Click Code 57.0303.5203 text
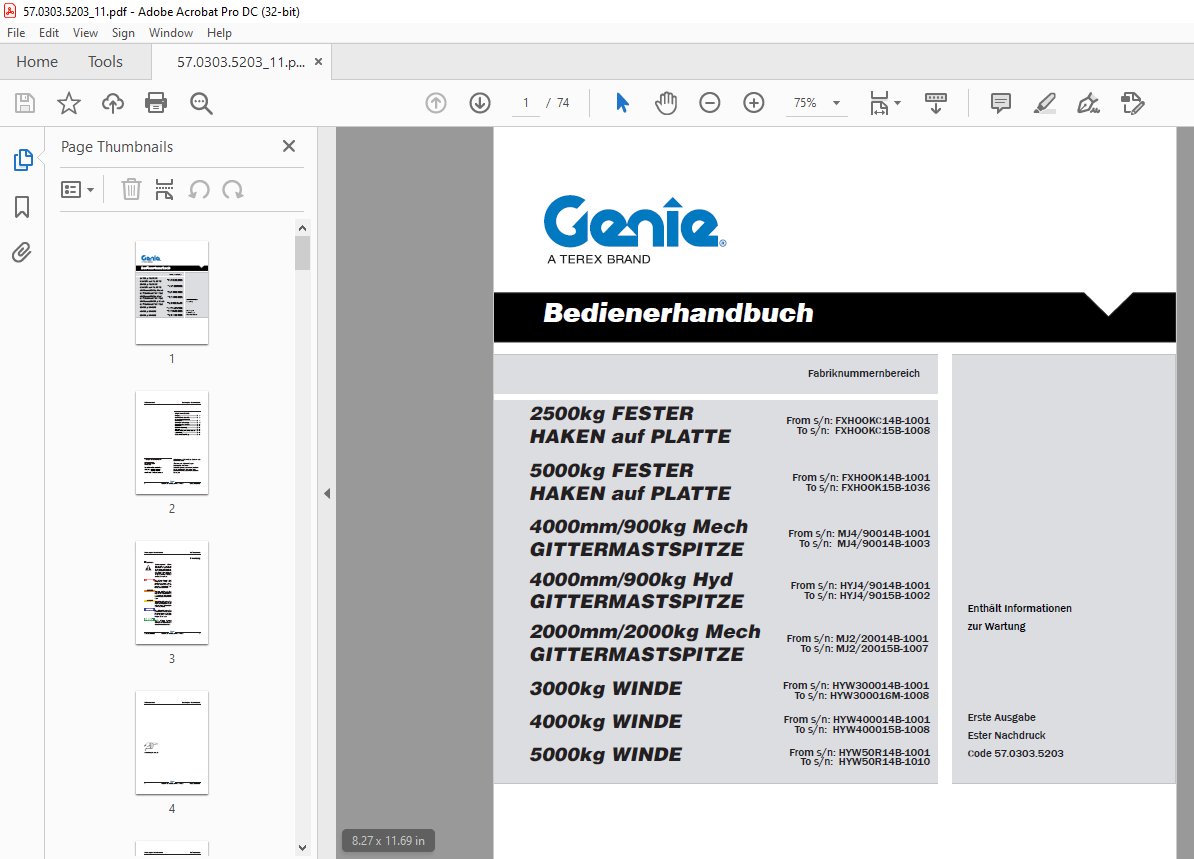Viewport: 1194px width, 859px height. pos(1016,753)
